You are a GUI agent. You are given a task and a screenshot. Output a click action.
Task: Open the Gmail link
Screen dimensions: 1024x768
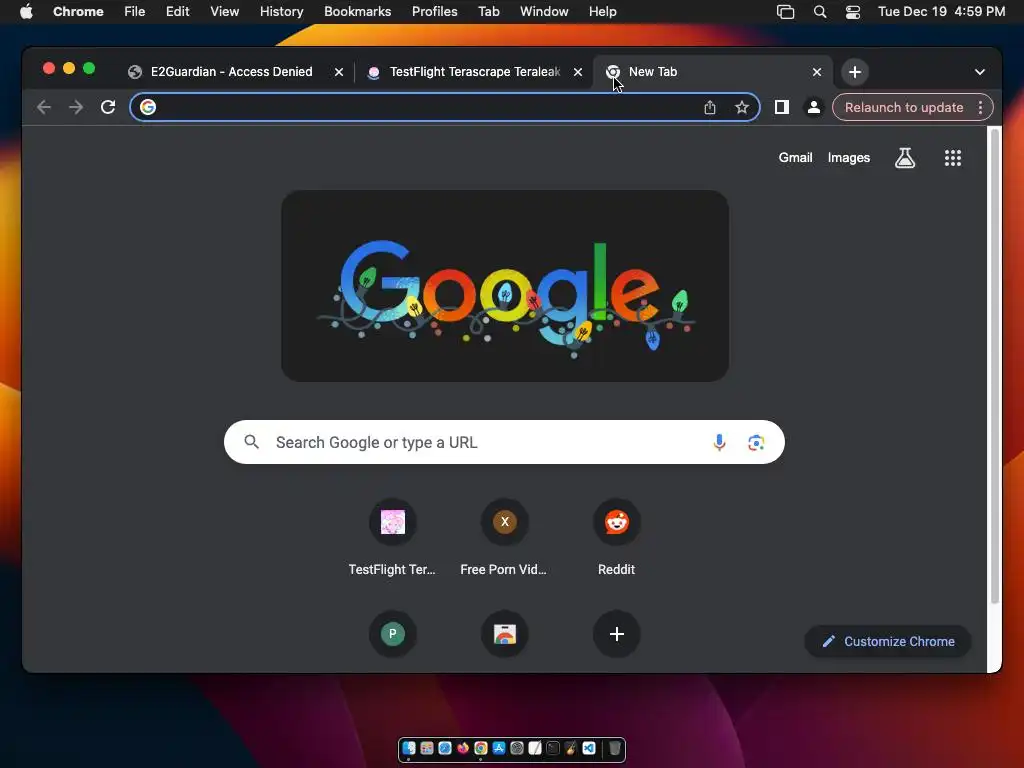tap(795, 157)
